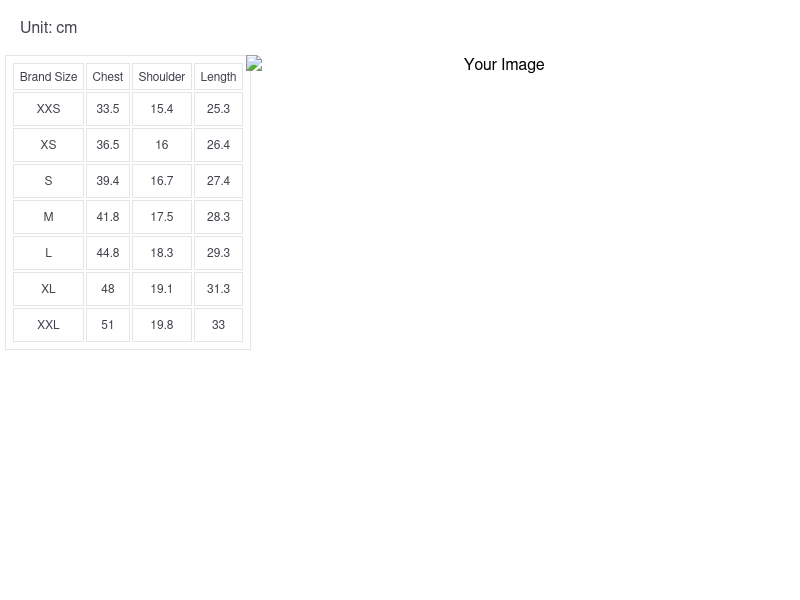The width and height of the screenshot is (800, 600).
Task: Select the 'Length' column header
Action: (218, 77)
